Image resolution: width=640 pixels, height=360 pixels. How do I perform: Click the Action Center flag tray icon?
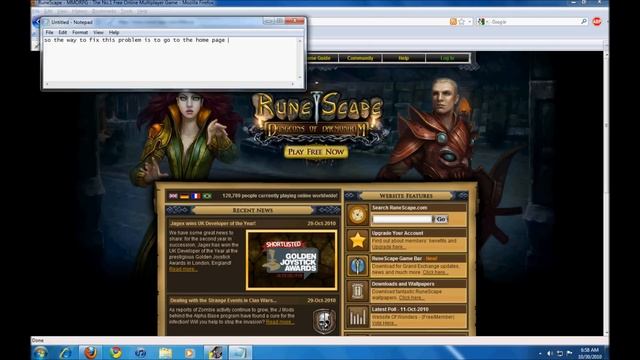(569, 353)
